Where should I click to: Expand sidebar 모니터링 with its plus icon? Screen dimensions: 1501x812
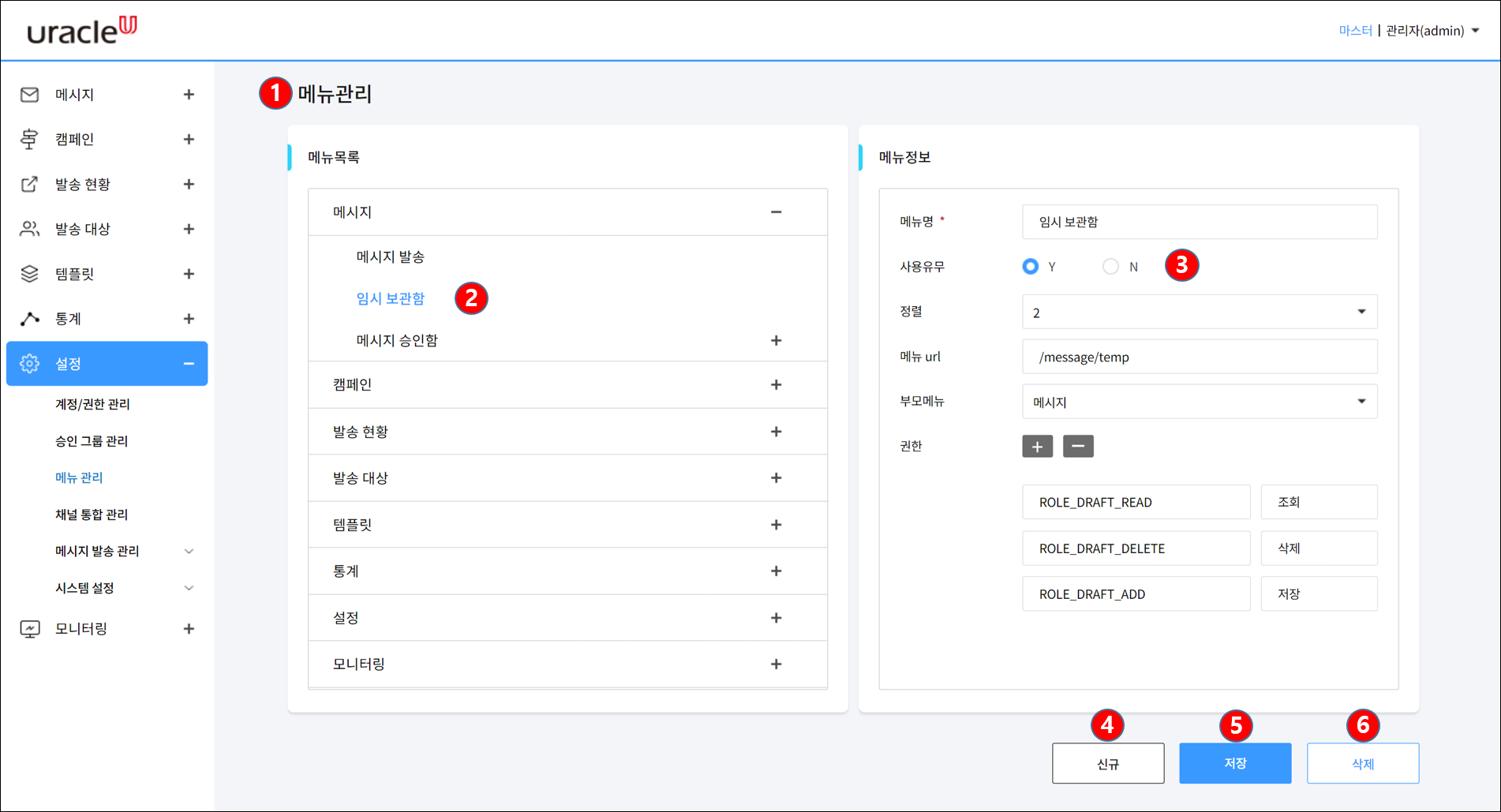pyautogui.click(x=189, y=629)
